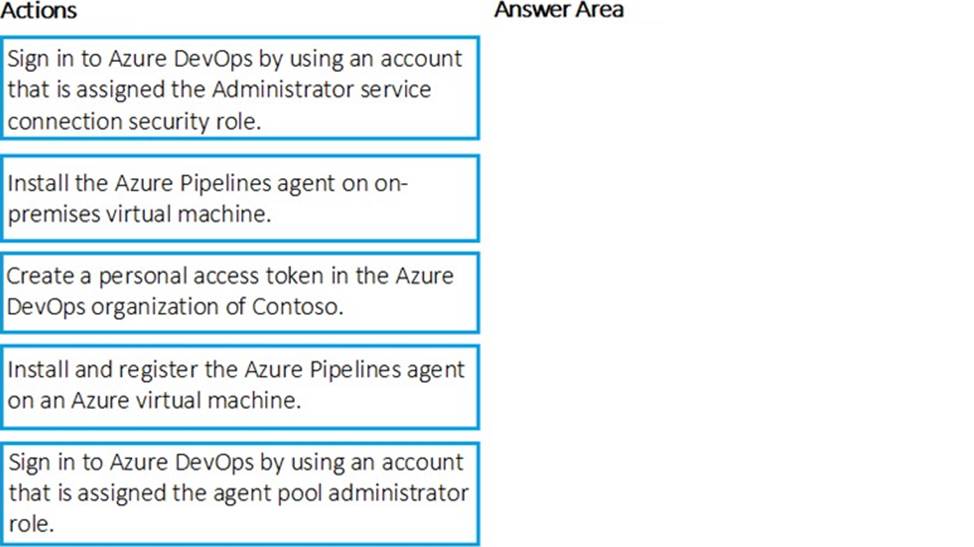The image size is (974, 547).
Task: Click the Answer Area heading
Action: [558, 11]
